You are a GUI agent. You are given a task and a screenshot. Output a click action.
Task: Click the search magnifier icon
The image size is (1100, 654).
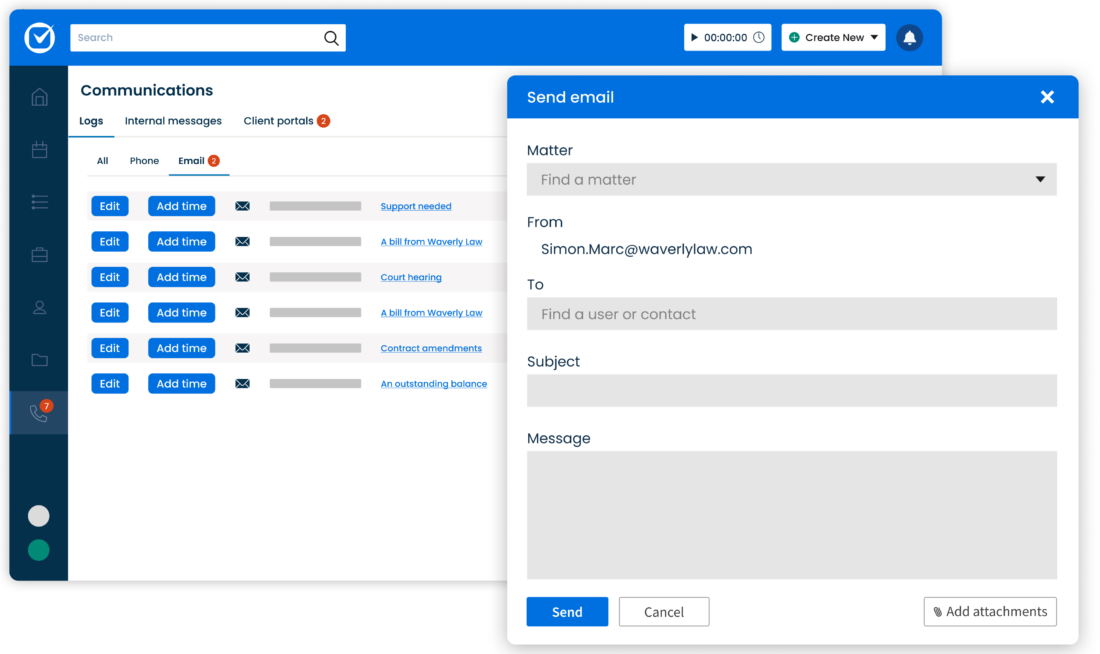point(331,38)
